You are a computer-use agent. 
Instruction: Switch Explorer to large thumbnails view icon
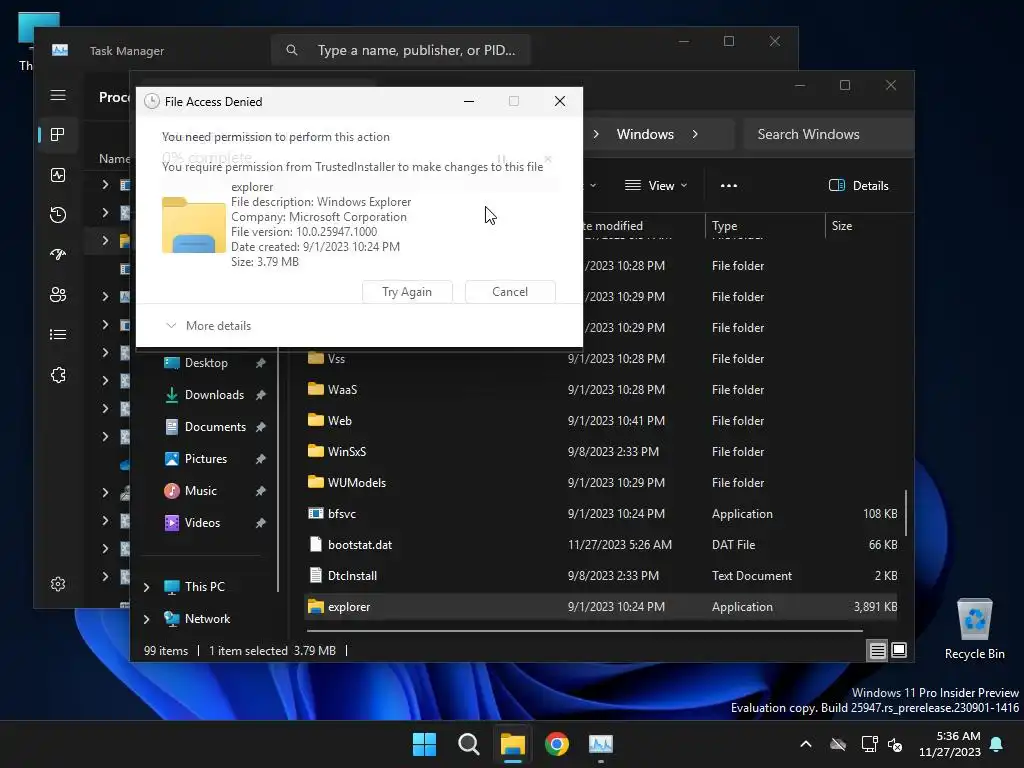coord(899,650)
